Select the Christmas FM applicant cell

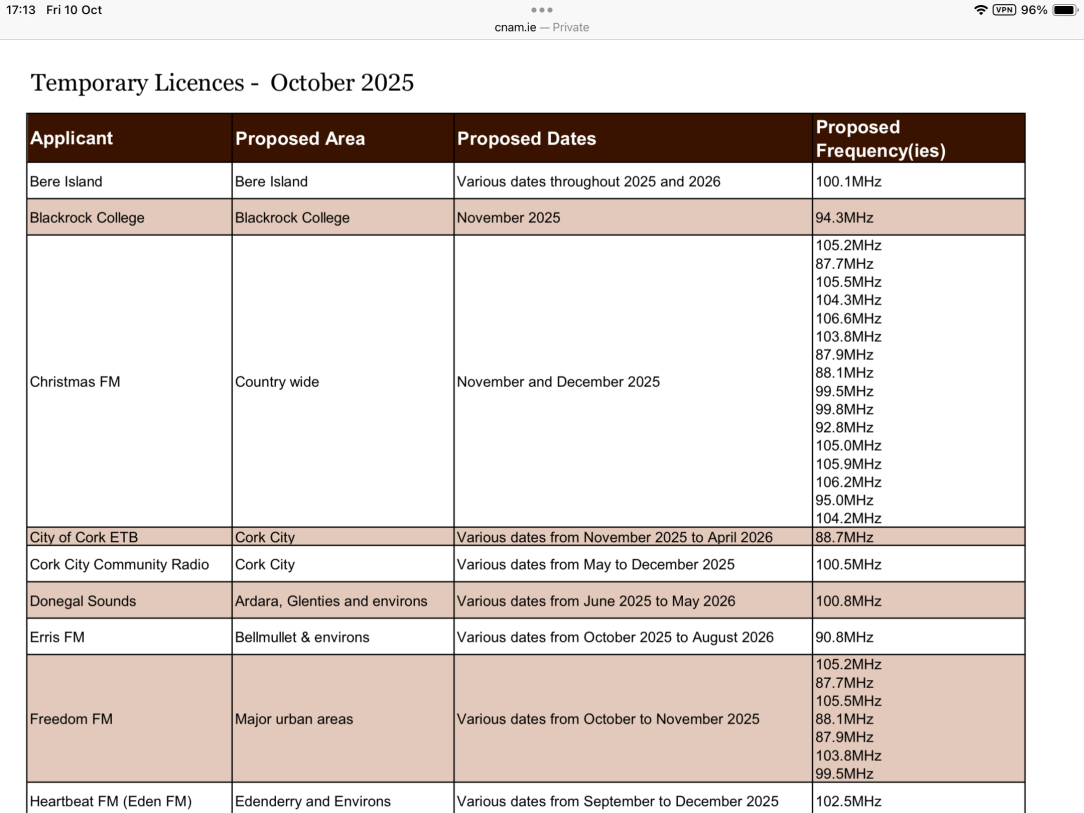(x=129, y=382)
